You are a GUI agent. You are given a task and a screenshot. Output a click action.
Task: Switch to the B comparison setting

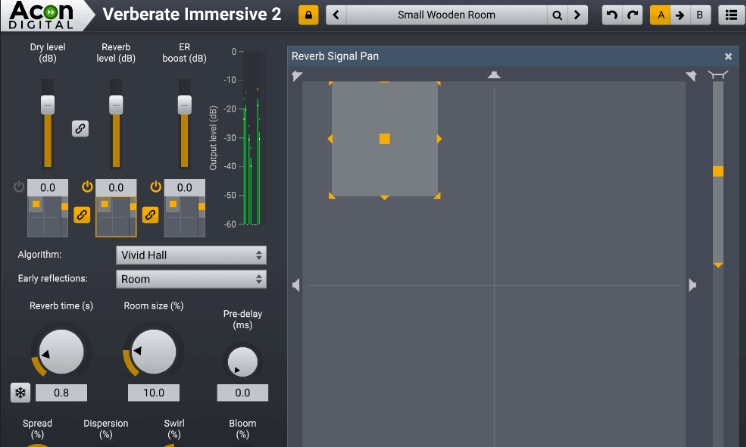700,15
